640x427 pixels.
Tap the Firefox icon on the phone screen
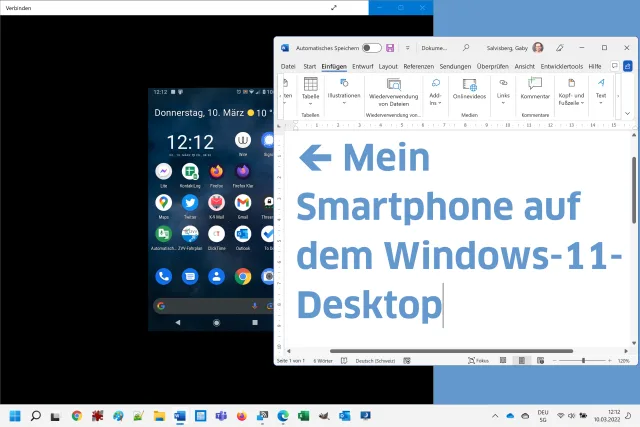[x=216, y=172]
